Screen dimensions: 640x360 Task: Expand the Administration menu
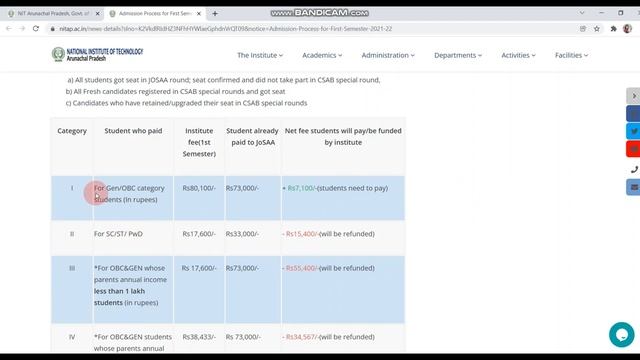point(388,55)
